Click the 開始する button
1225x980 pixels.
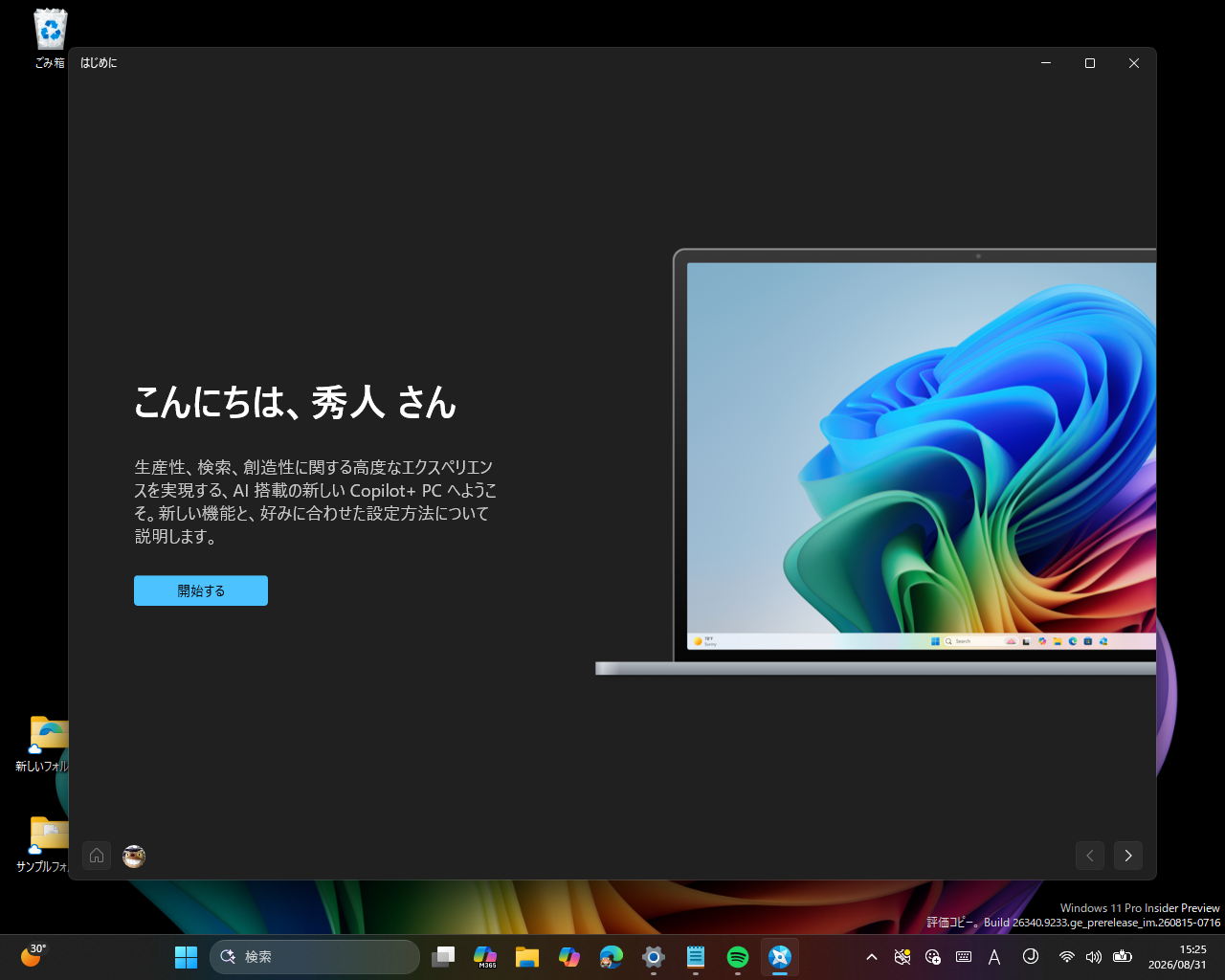coord(201,590)
